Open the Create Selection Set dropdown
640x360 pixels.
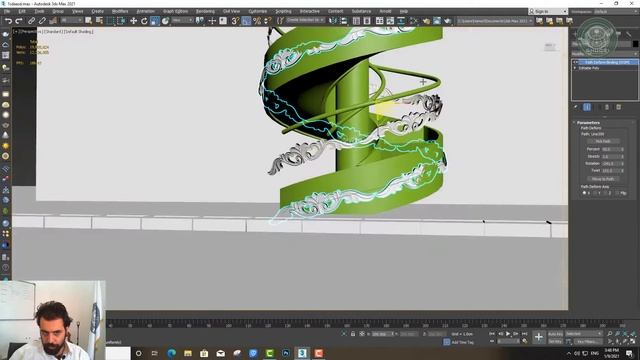coord(305,20)
